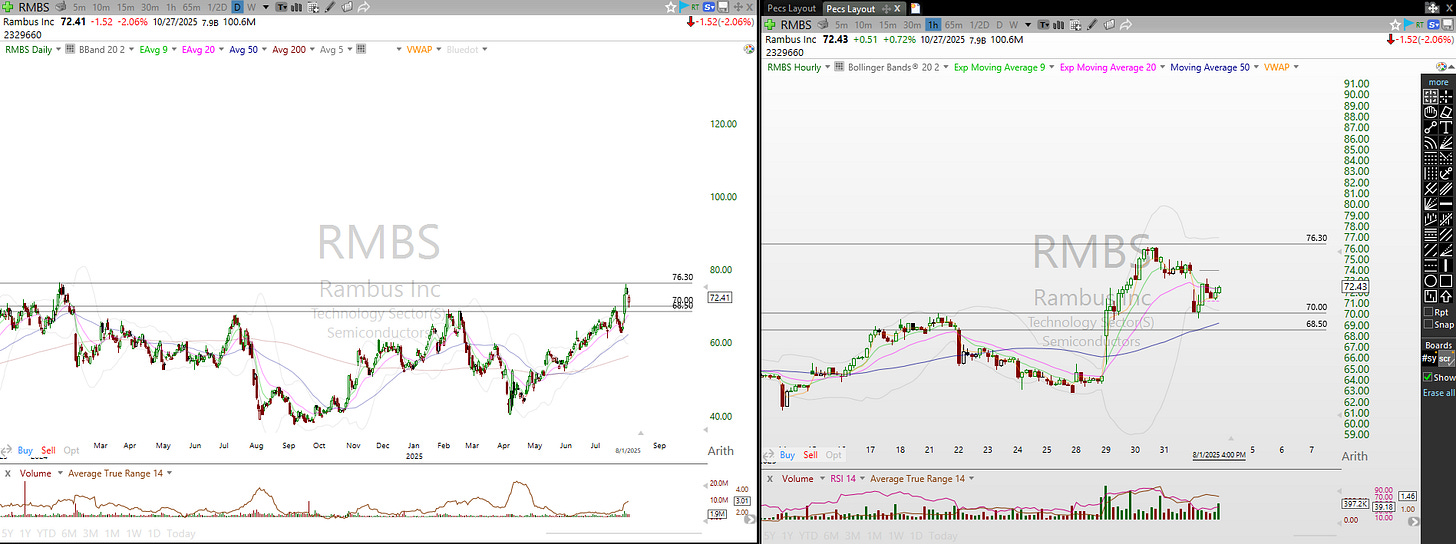Image resolution: width=1456 pixels, height=544 pixels.
Task: Select the trendline drawing tool
Action: point(1430,126)
